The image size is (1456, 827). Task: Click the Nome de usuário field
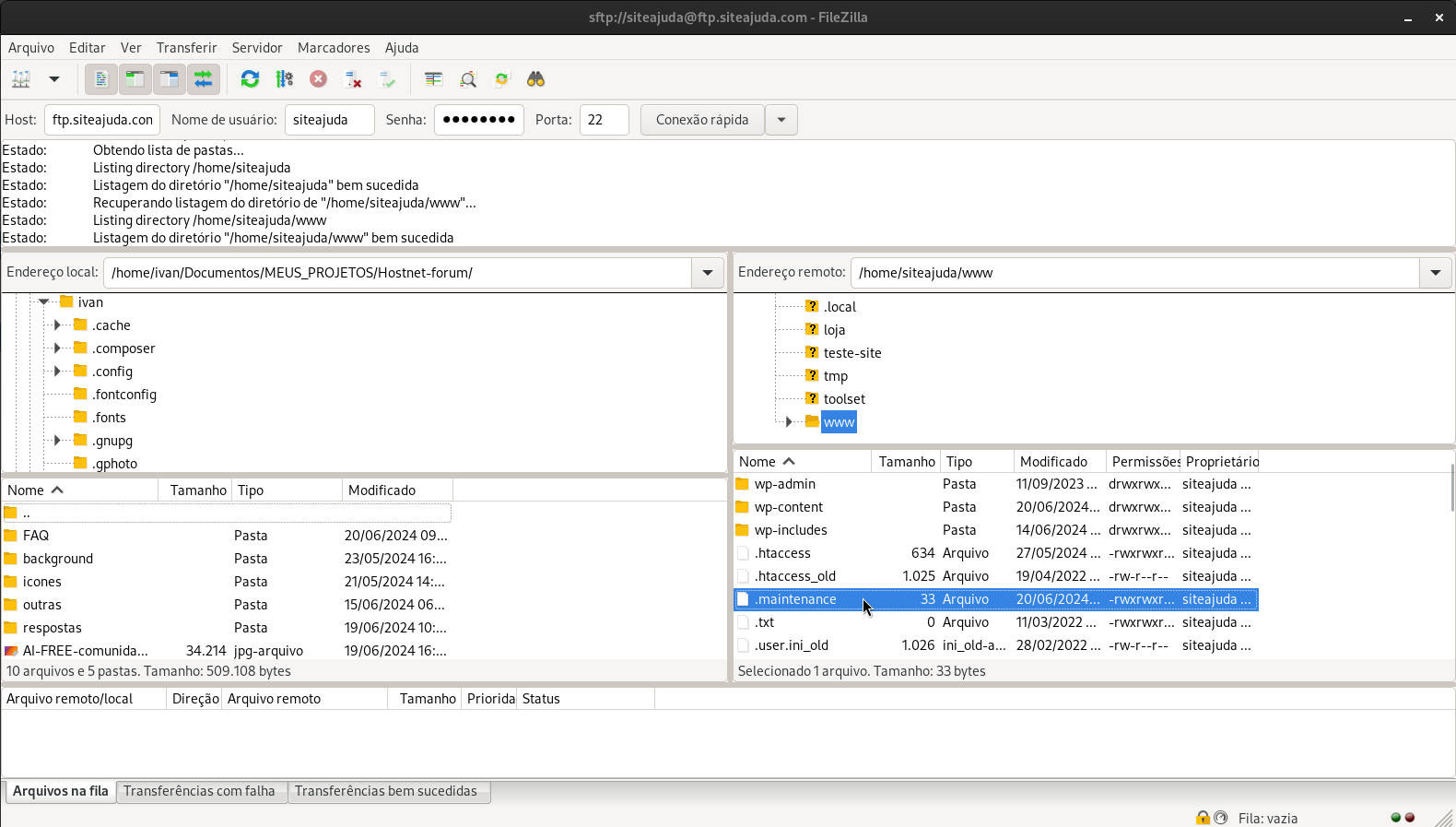click(x=329, y=120)
